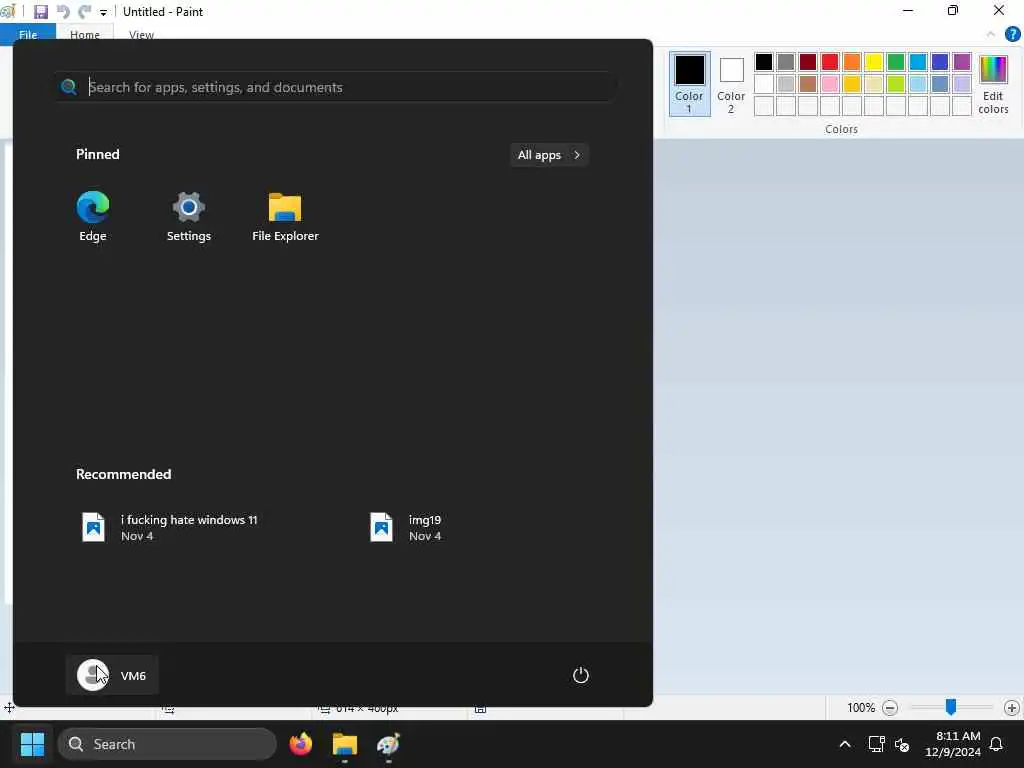Screen dimensions: 1024x768
Task: Open Customize Quick Access Toolbar dropdown
Action: click(103, 12)
